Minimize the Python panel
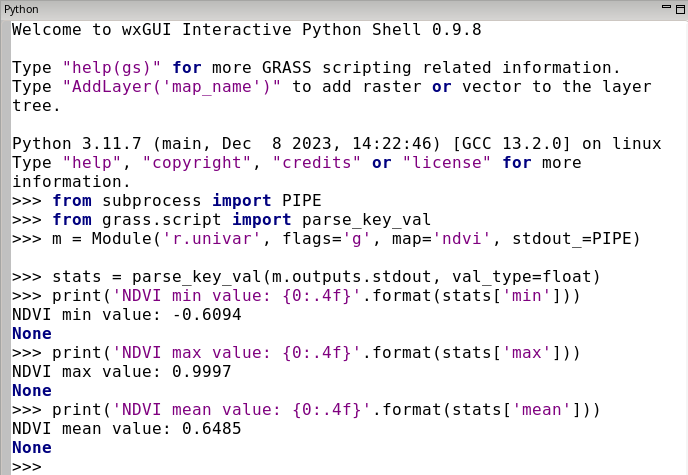 [666, 7]
